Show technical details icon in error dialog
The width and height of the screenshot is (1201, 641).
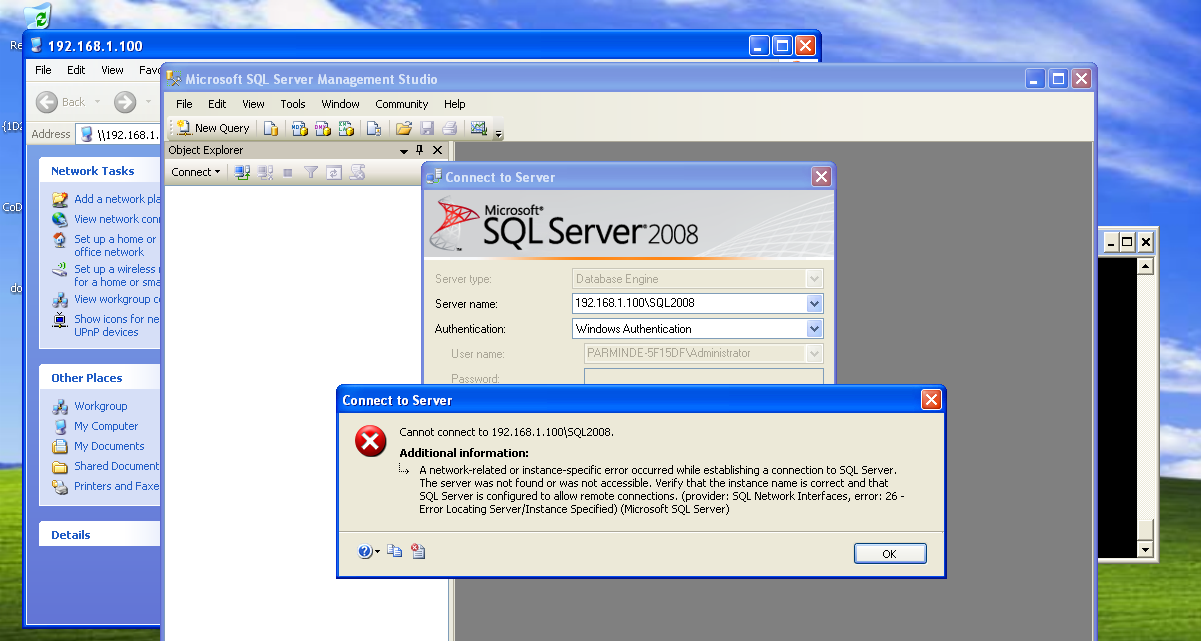coord(418,551)
